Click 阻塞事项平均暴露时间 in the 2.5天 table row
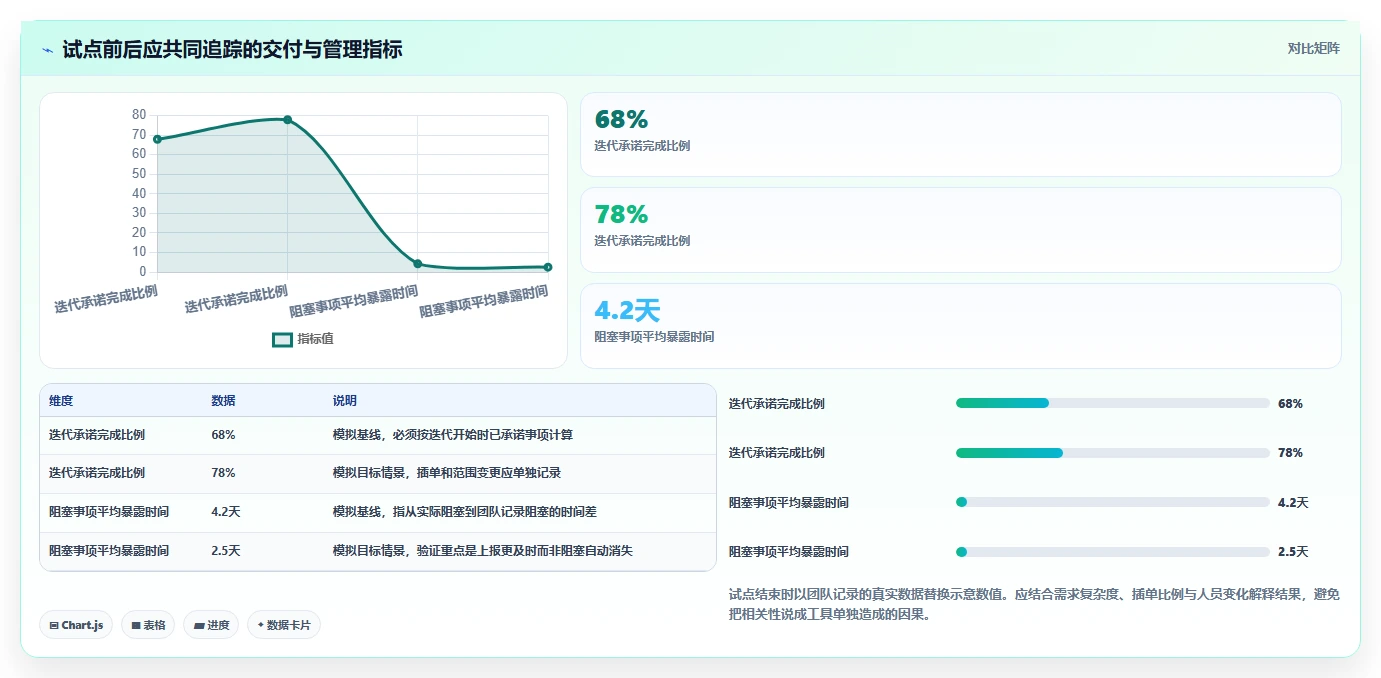The width and height of the screenshot is (1381, 678). tap(109, 551)
